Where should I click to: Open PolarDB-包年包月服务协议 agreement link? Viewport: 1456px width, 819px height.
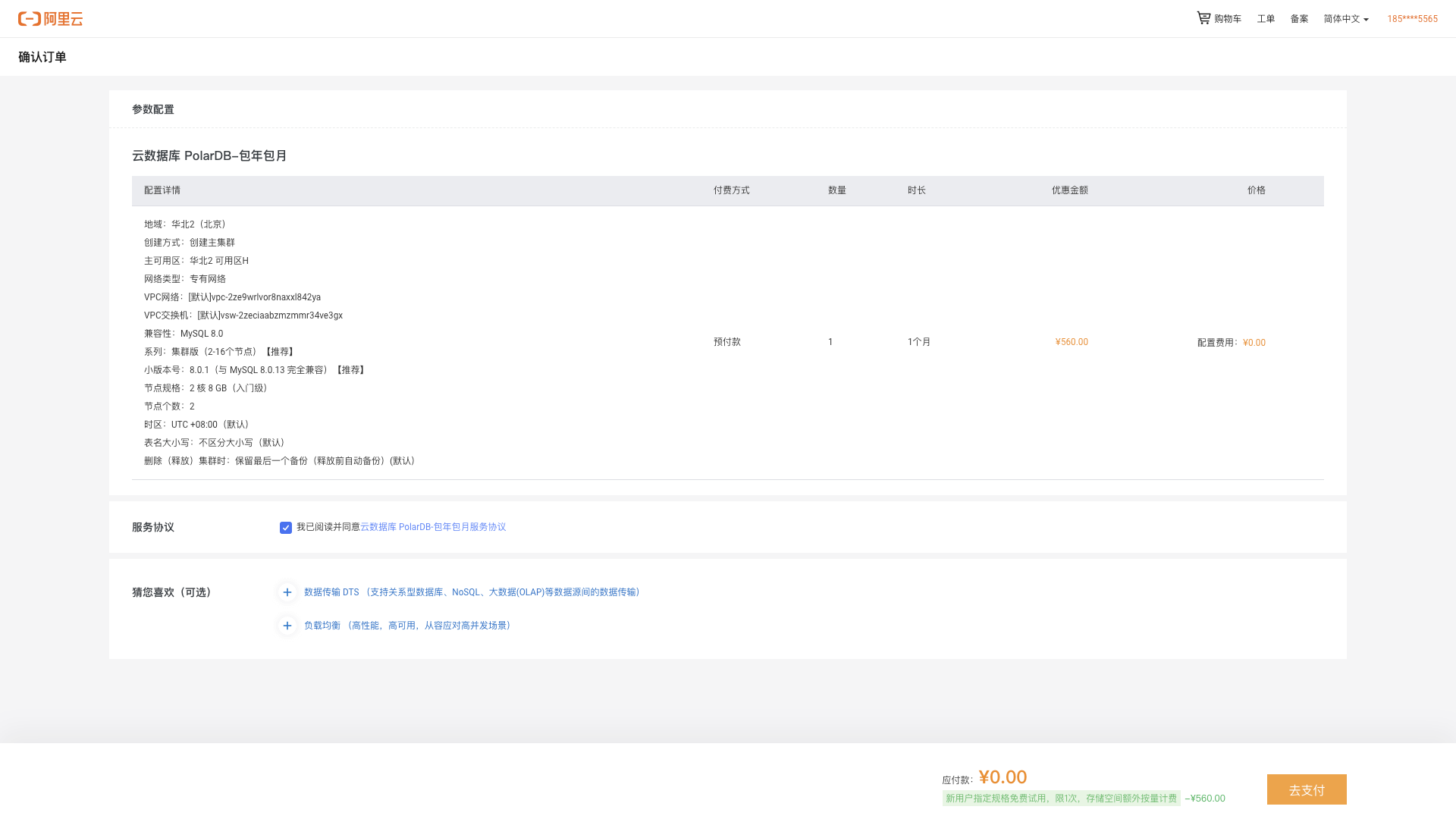tap(433, 527)
